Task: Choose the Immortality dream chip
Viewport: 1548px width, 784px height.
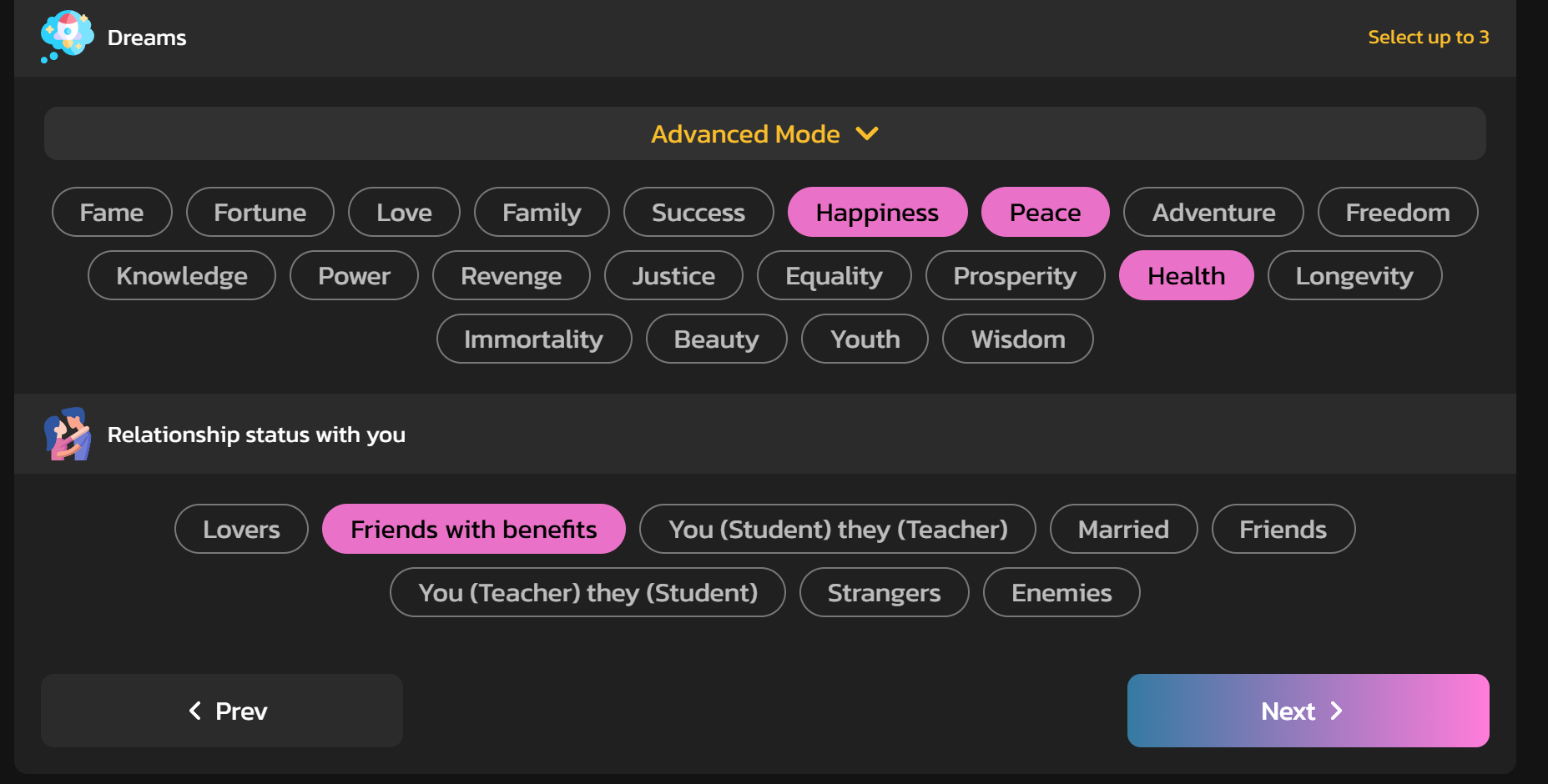Action: [x=534, y=339]
